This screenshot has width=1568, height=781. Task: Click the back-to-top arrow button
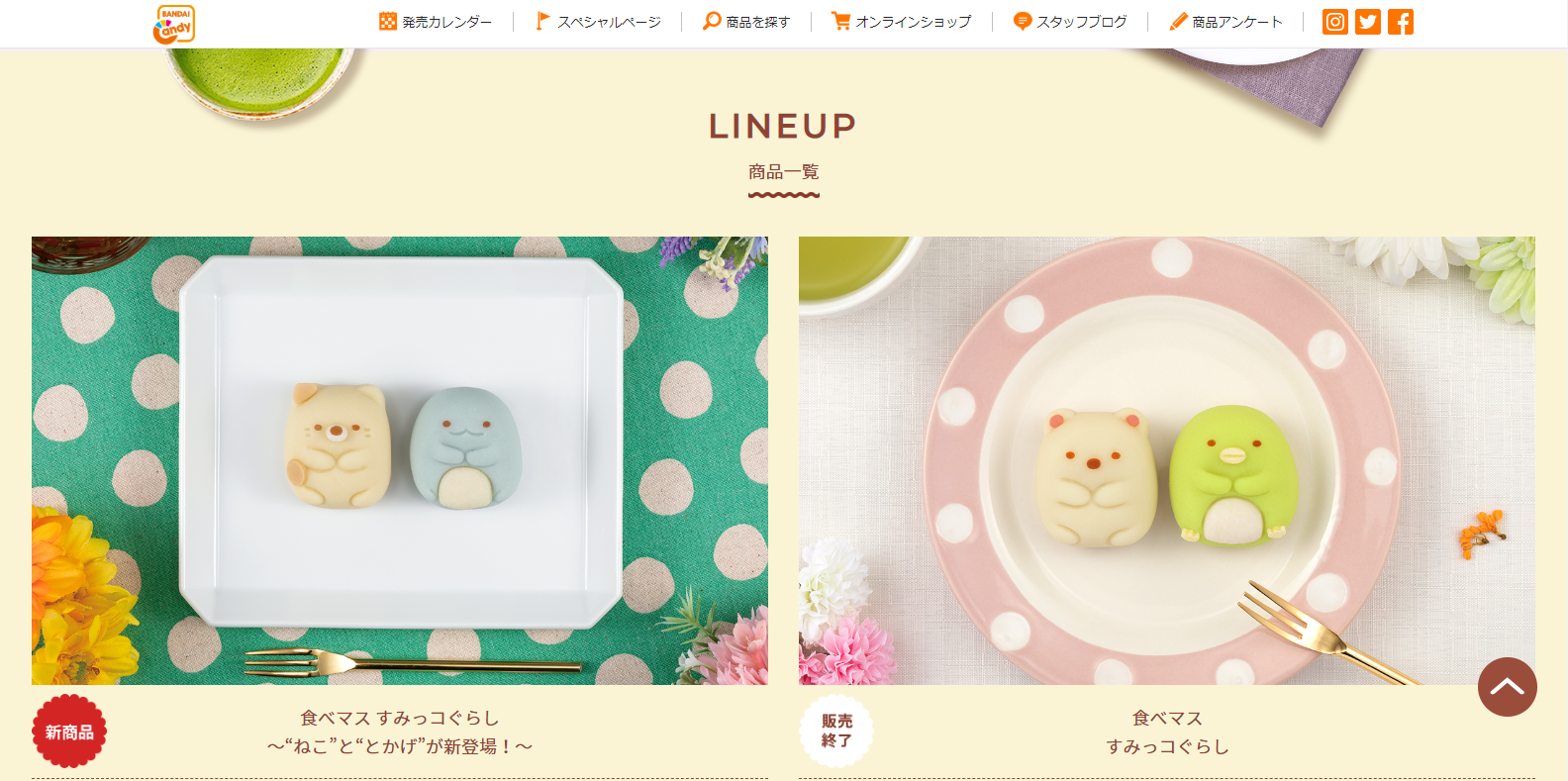(x=1508, y=687)
